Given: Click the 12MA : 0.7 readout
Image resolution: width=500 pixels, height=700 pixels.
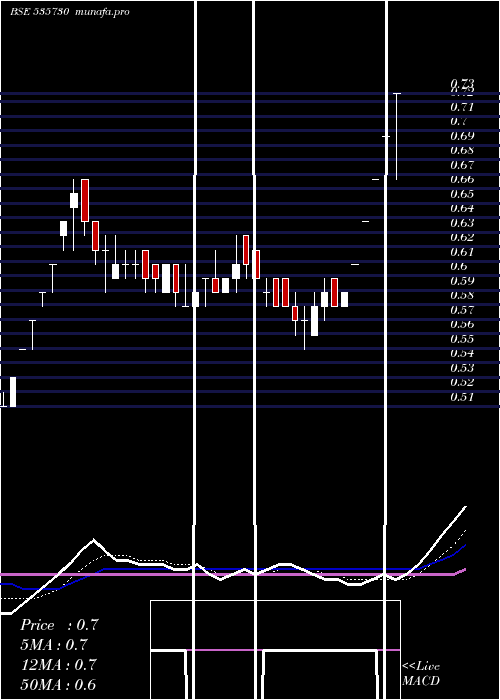Looking at the screenshot, I should point(59,665).
